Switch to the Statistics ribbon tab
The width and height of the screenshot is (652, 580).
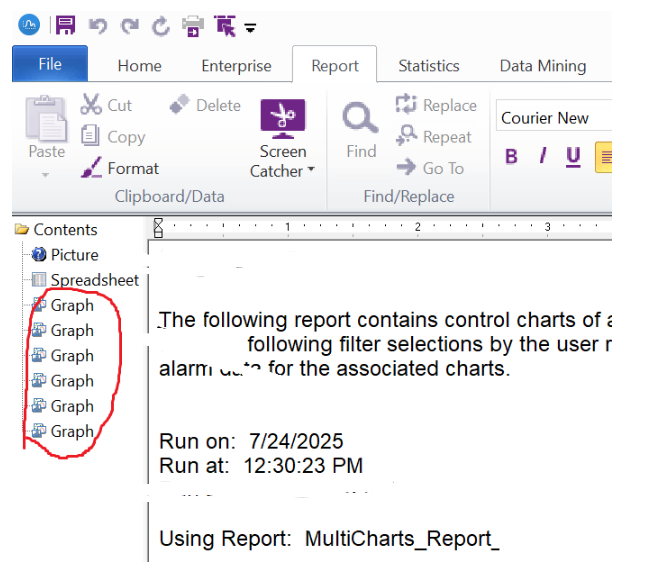(428, 66)
